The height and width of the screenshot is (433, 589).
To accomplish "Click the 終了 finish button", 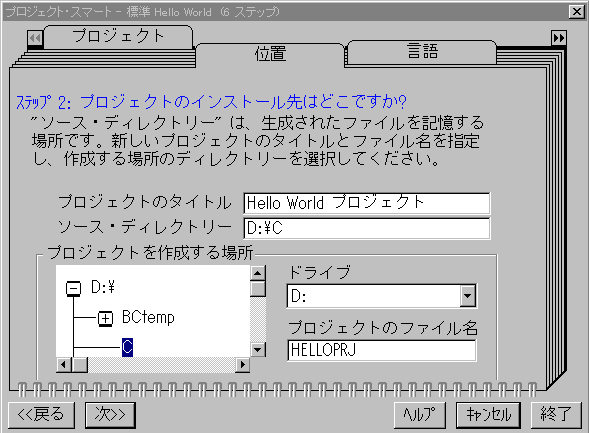I will (x=556, y=415).
